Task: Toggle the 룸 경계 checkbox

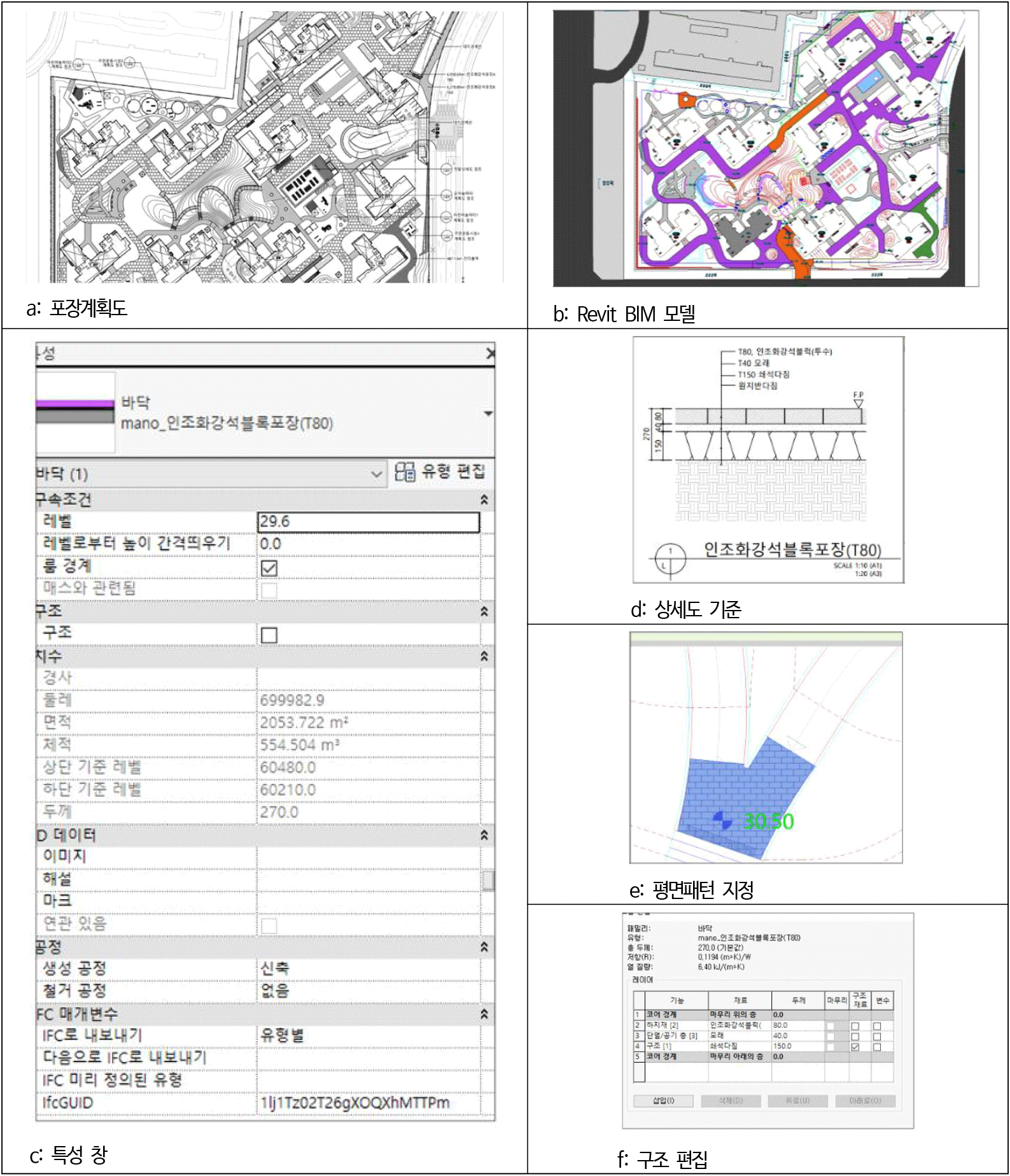Action: click(x=269, y=567)
